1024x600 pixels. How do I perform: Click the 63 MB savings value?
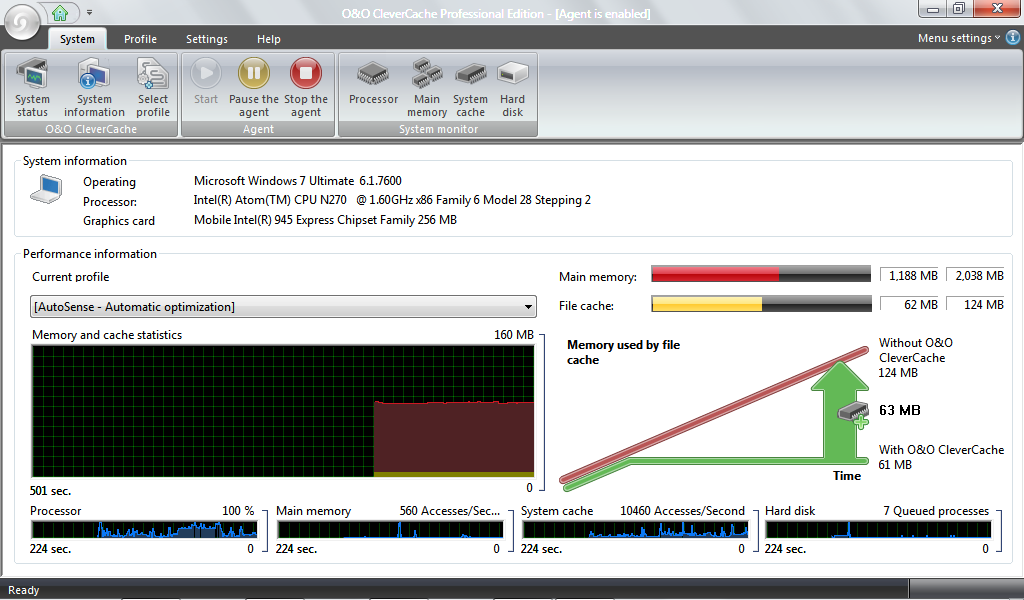pos(899,410)
